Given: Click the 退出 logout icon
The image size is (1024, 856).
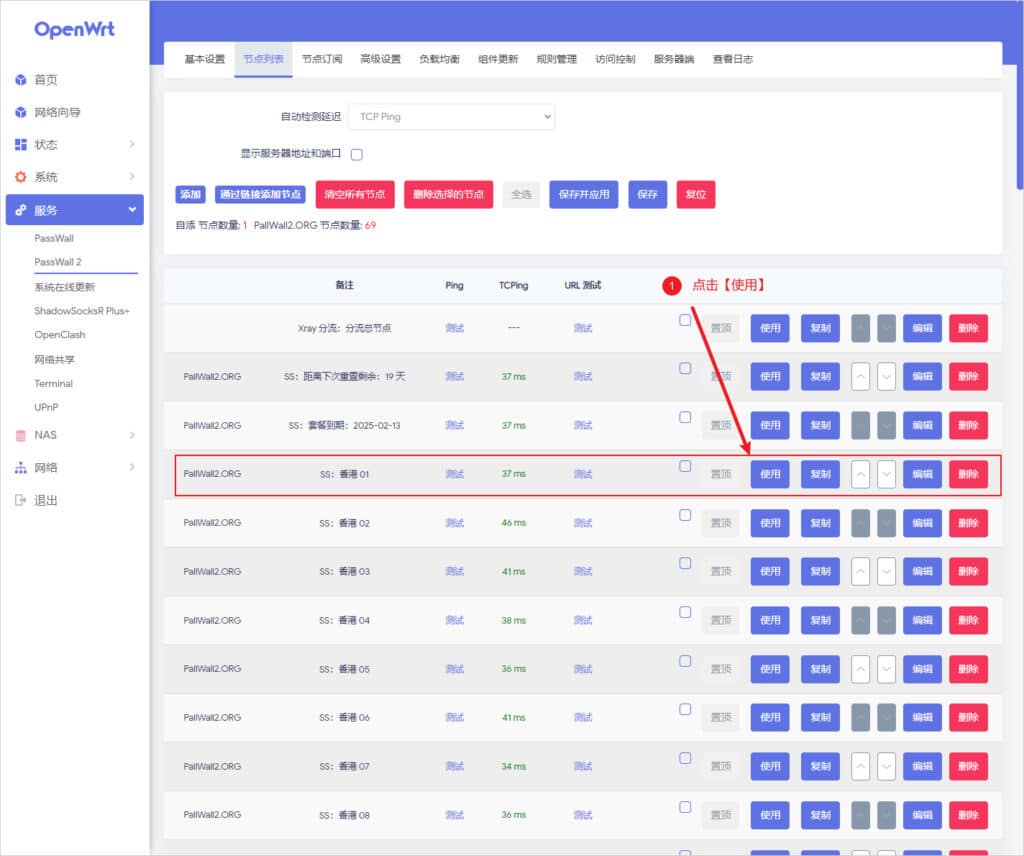Looking at the screenshot, I should coord(21,500).
